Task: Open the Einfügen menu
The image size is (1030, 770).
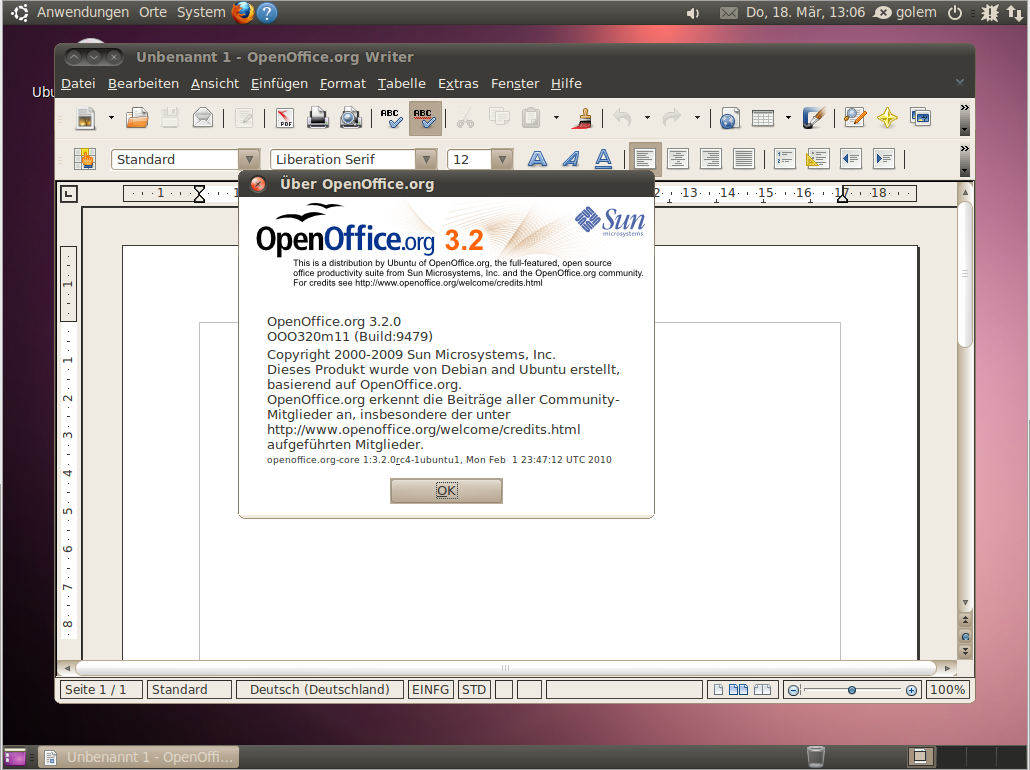Action: click(279, 83)
